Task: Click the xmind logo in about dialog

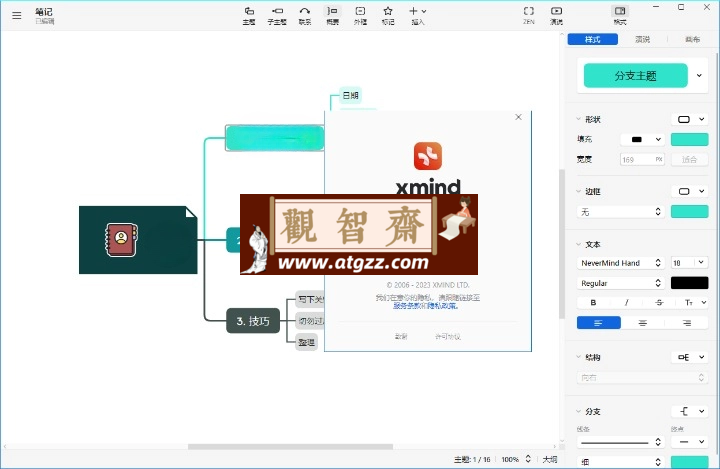Action: click(x=428, y=156)
